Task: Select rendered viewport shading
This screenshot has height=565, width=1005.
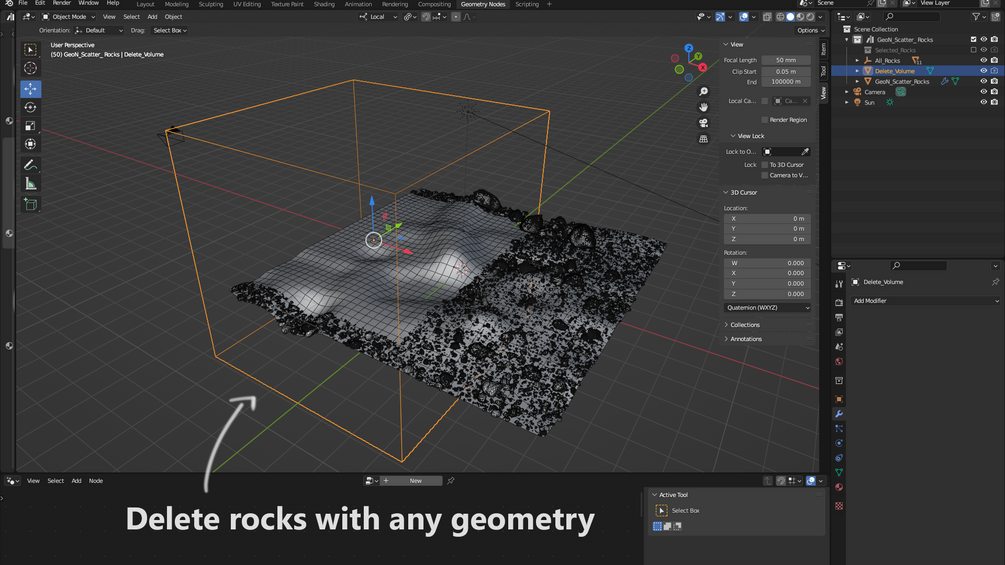Action: click(811, 17)
